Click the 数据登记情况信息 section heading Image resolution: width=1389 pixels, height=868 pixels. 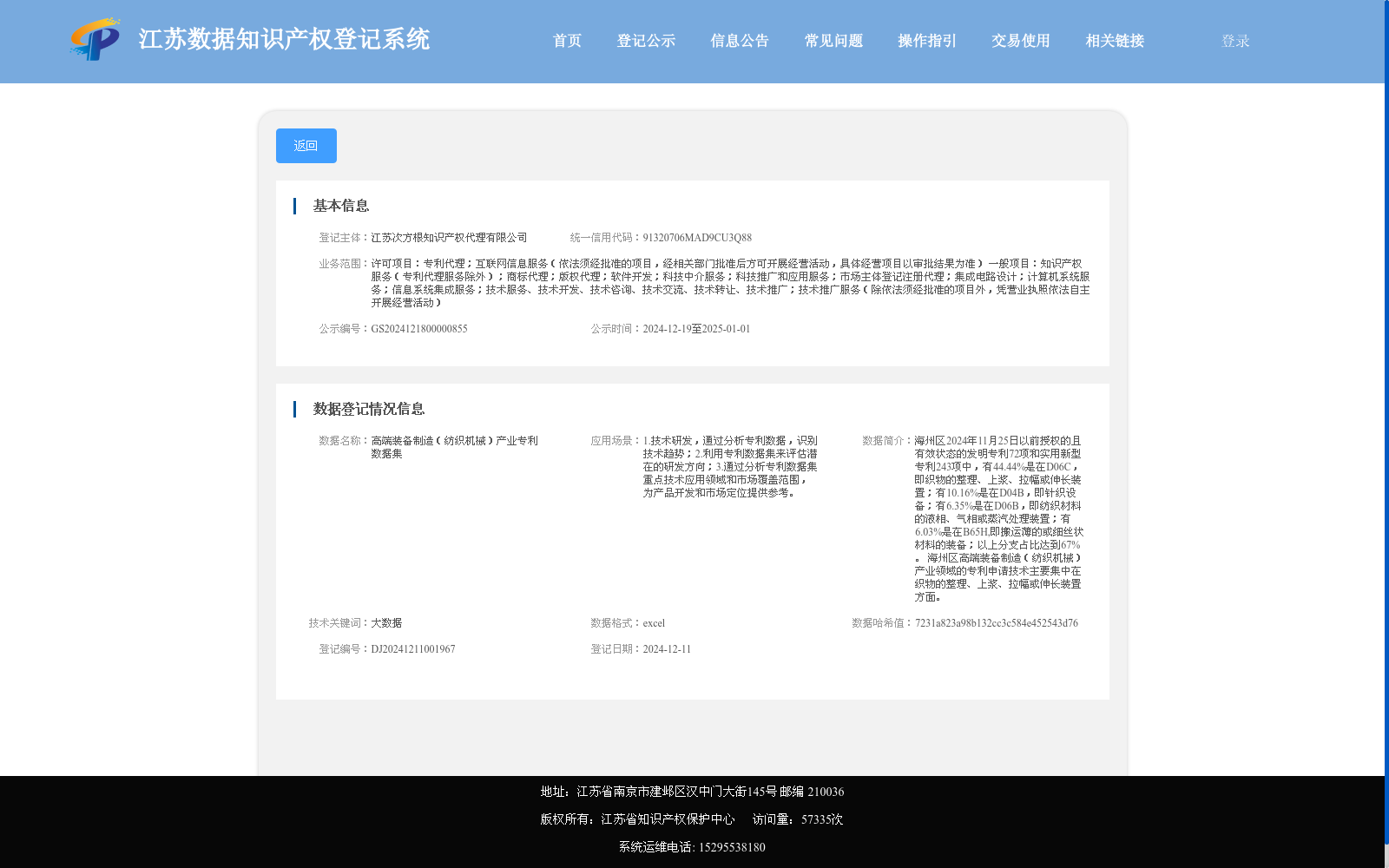[x=369, y=409]
